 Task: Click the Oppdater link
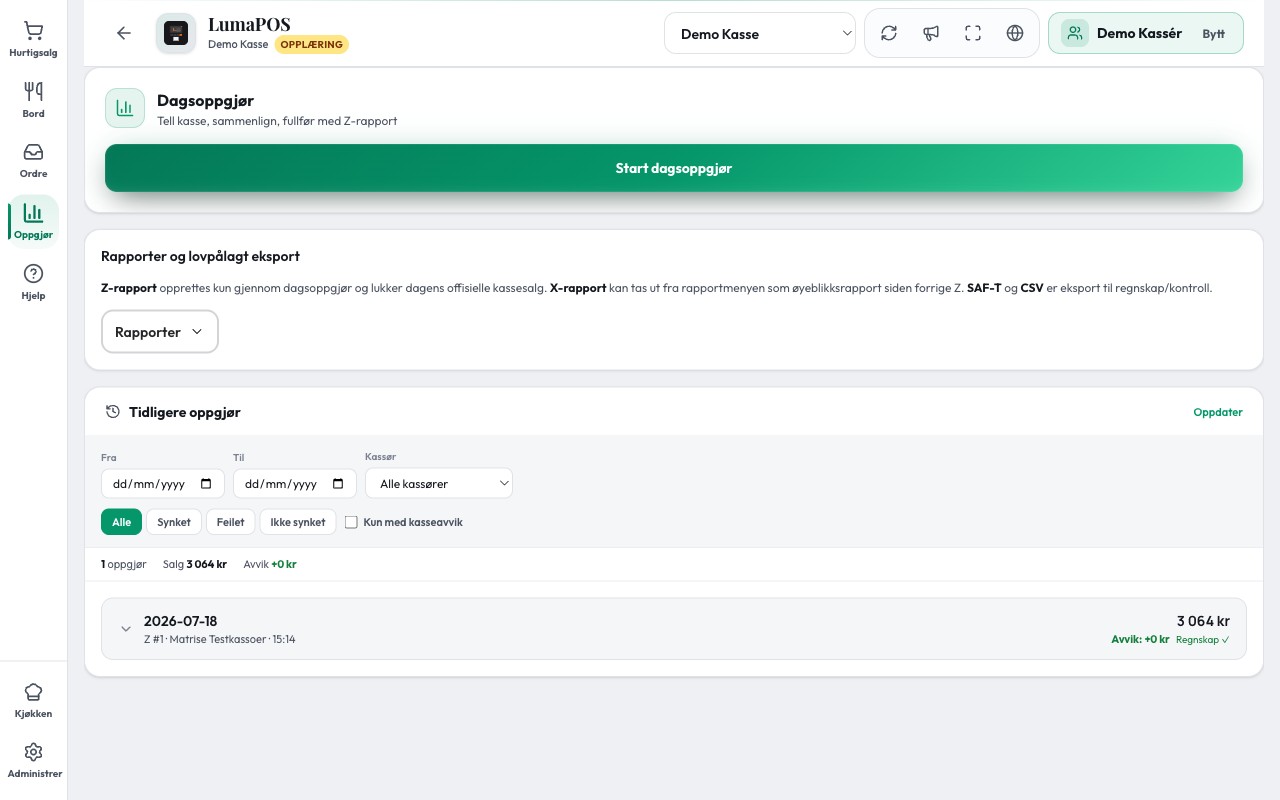click(1218, 412)
